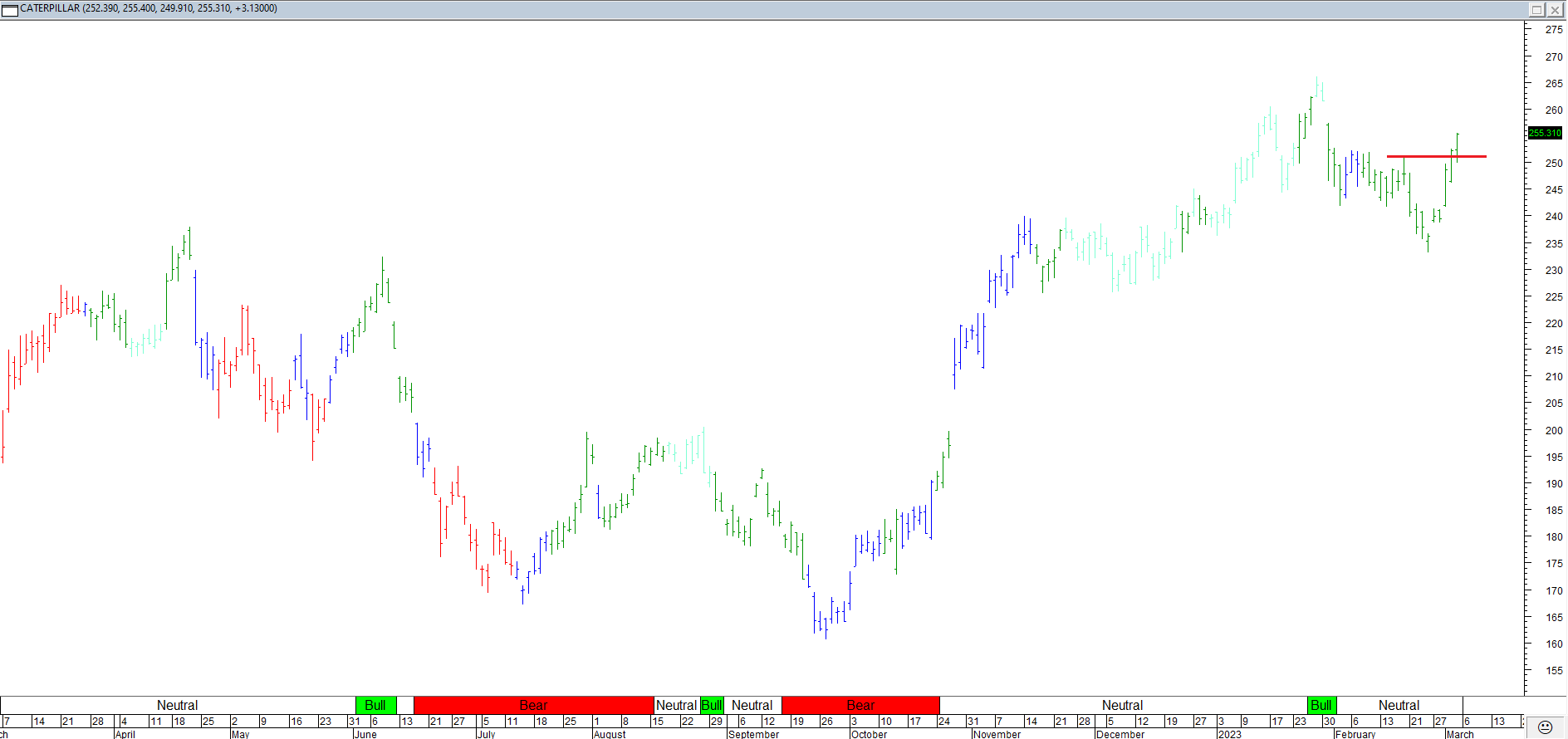The height and width of the screenshot is (739, 1568).
Task: Select the Neutral ribbon segment over February
Action: (1399, 705)
